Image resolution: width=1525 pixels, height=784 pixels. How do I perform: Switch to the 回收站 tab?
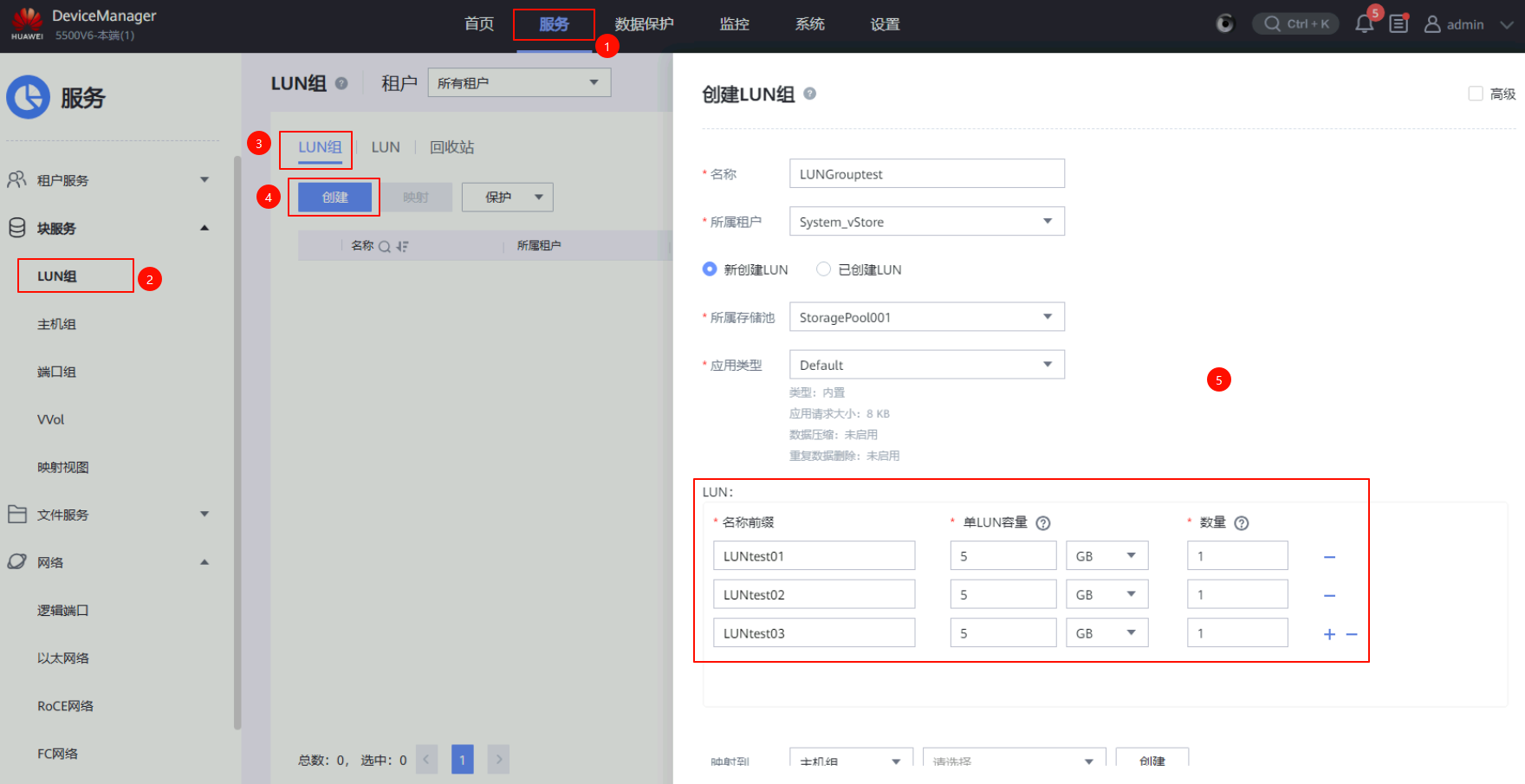click(x=451, y=147)
